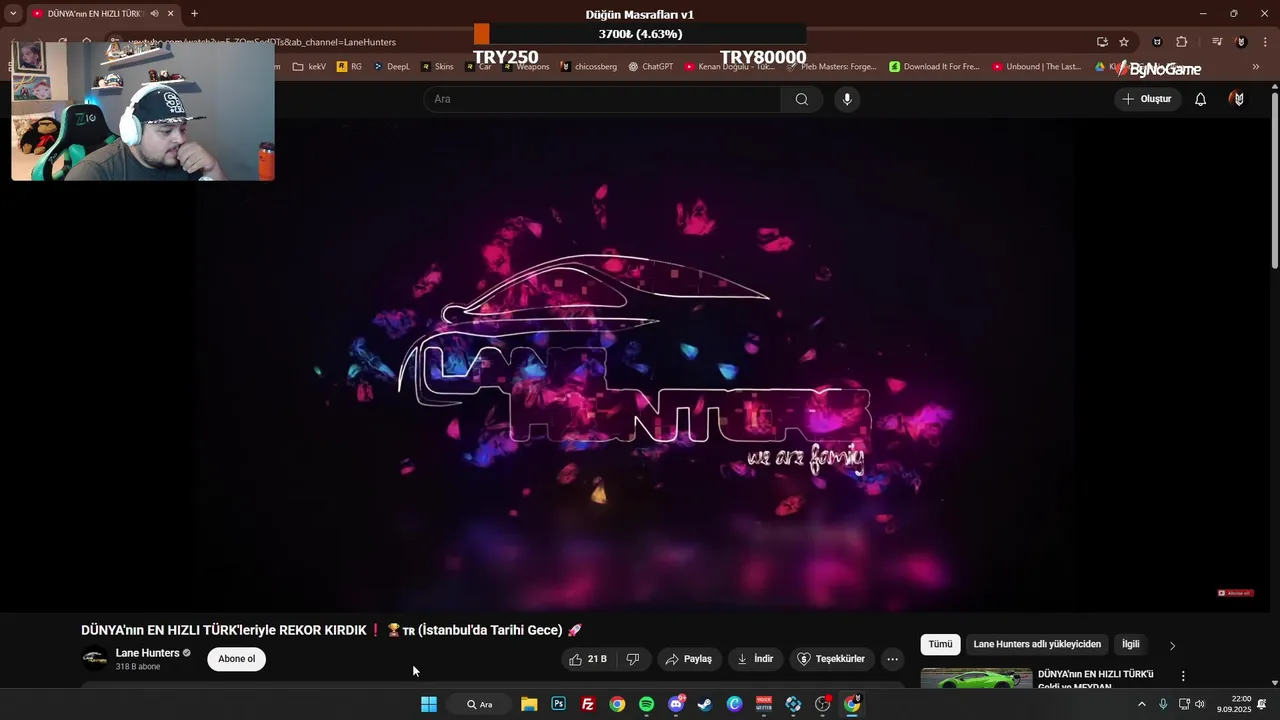
Task: Open Steam from the taskbar
Action: (705, 704)
